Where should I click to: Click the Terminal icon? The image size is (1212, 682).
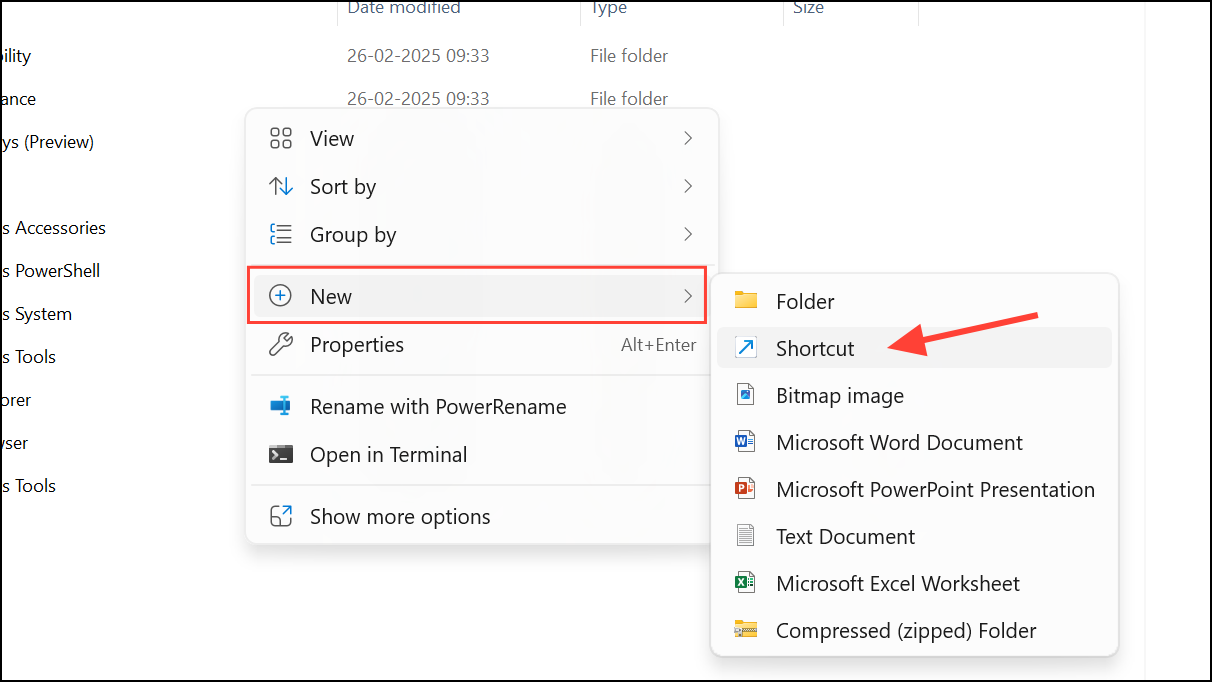coord(281,455)
